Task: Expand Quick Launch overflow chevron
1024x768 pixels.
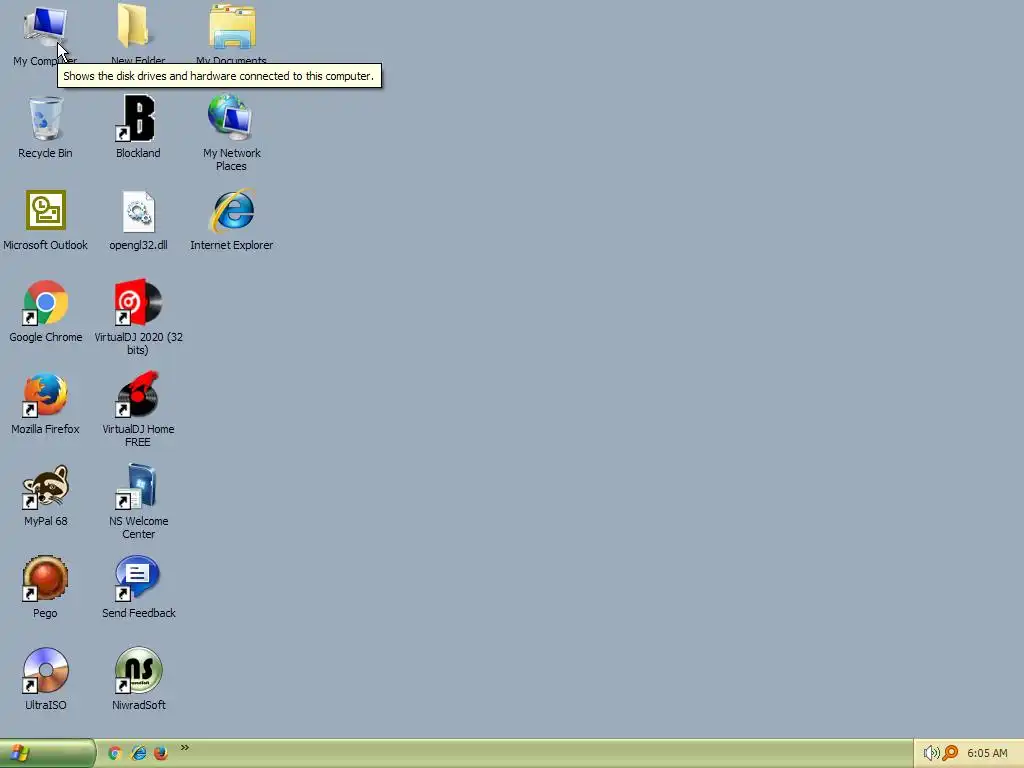Action: pyautogui.click(x=185, y=748)
